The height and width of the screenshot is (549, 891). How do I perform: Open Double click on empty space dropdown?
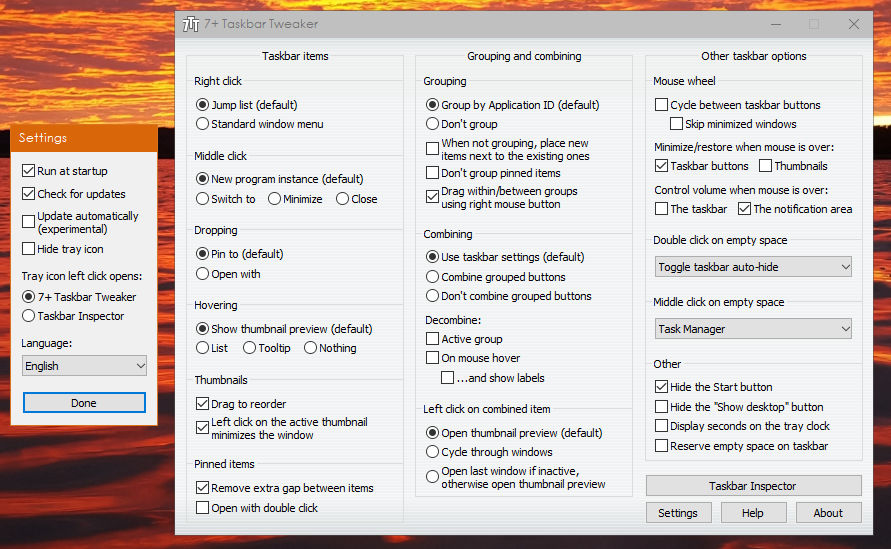[x=753, y=267]
